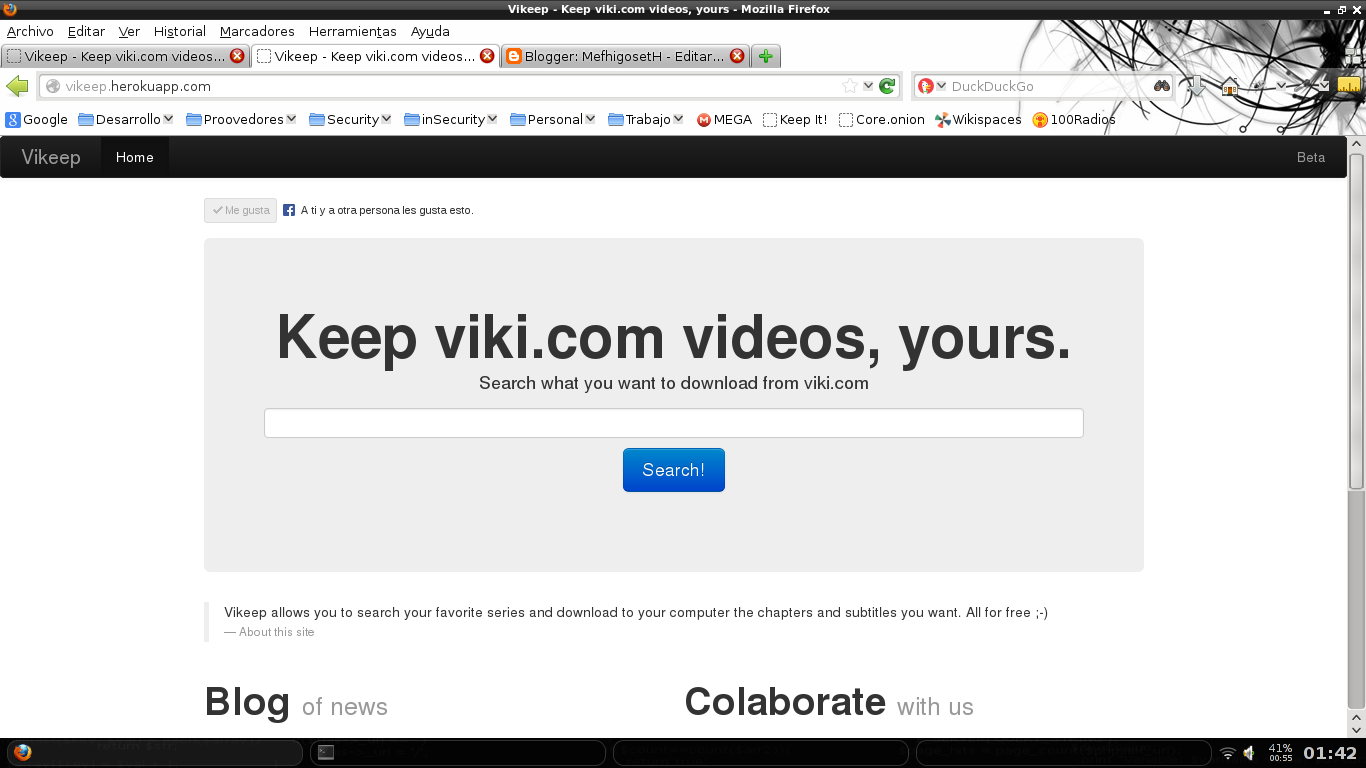The width and height of the screenshot is (1366, 768).
Task: Click the page vertical scrollbar thumb
Action: pos(1357,322)
